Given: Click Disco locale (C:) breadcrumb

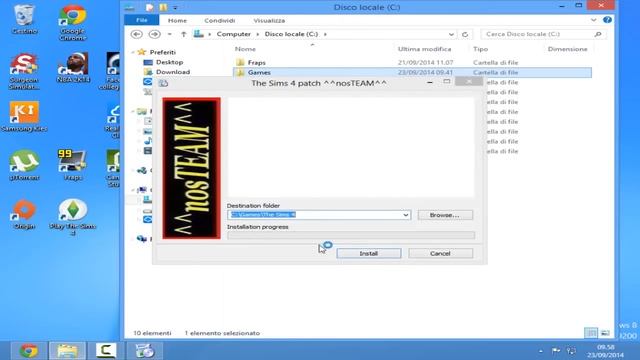Looking at the screenshot, I should tap(291, 34).
